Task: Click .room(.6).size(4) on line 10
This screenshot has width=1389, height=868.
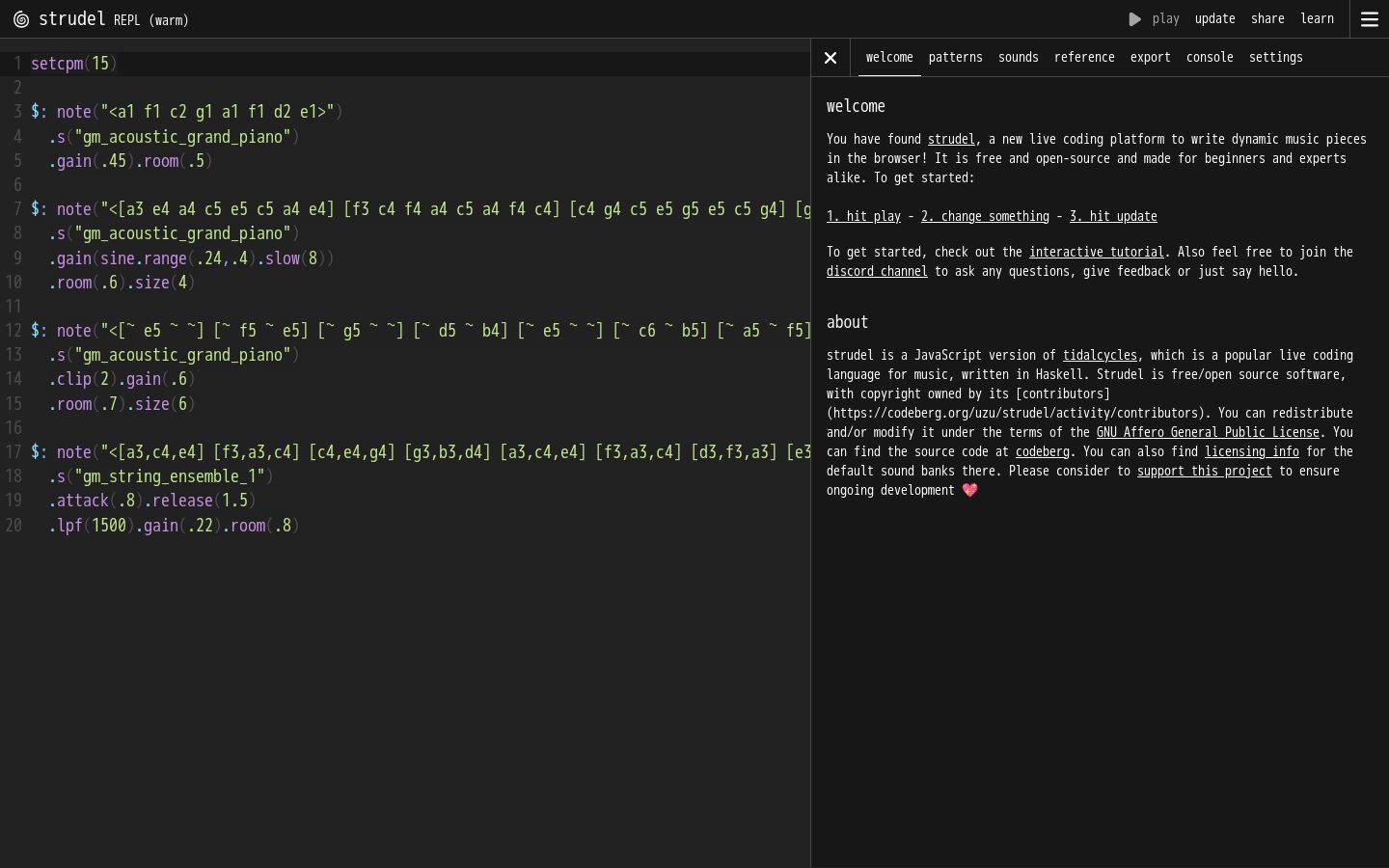Action: coord(122,283)
